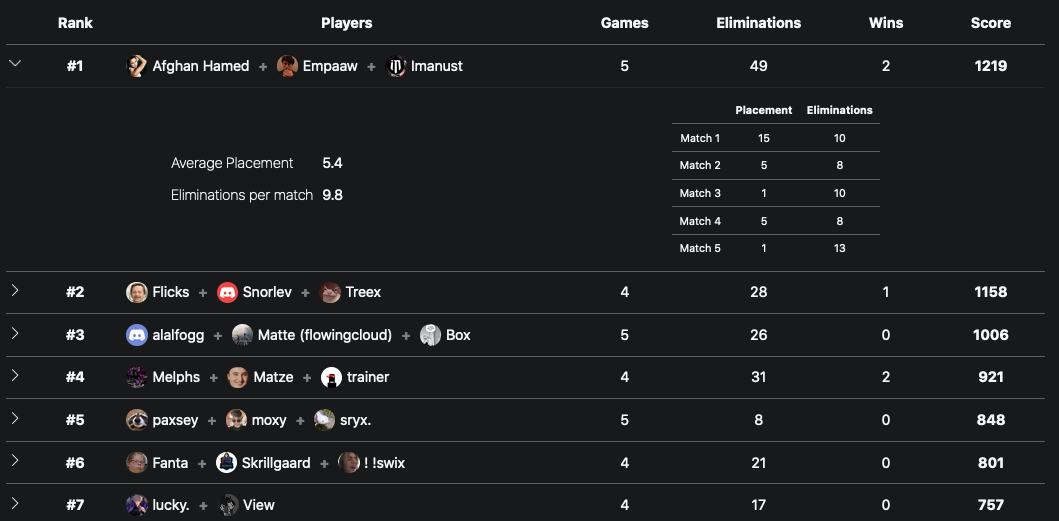Click the Eliminations column header
The image size is (1059, 521).
[x=758, y=23]
